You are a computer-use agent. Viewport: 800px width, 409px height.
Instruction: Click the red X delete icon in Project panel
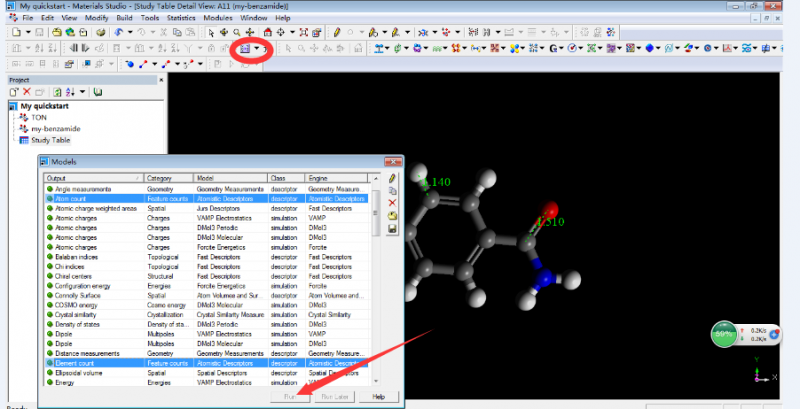click(27, 92)
